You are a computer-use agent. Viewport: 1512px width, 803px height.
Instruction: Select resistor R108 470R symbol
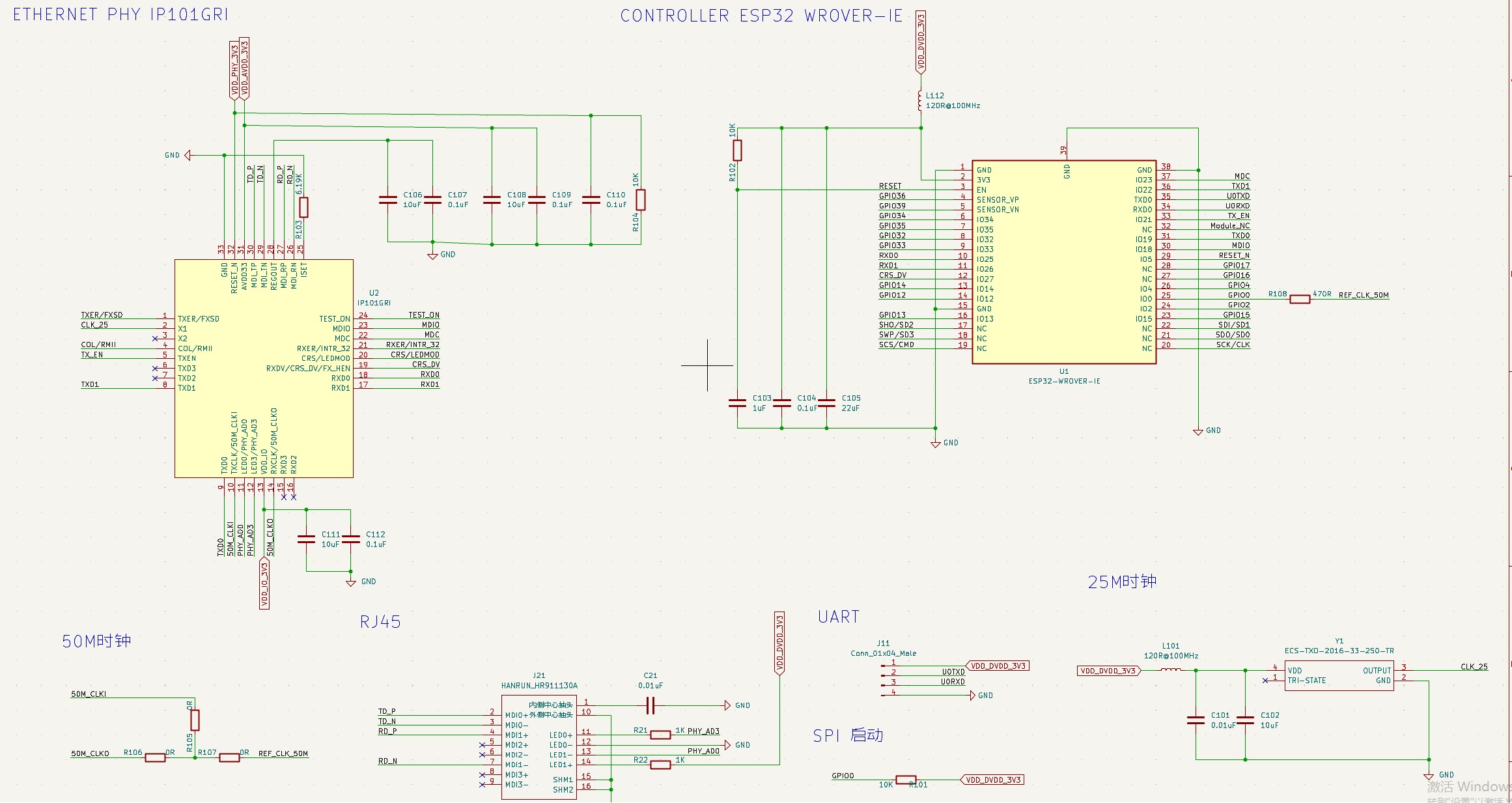pyautogui.click(x=1300, y=299)
